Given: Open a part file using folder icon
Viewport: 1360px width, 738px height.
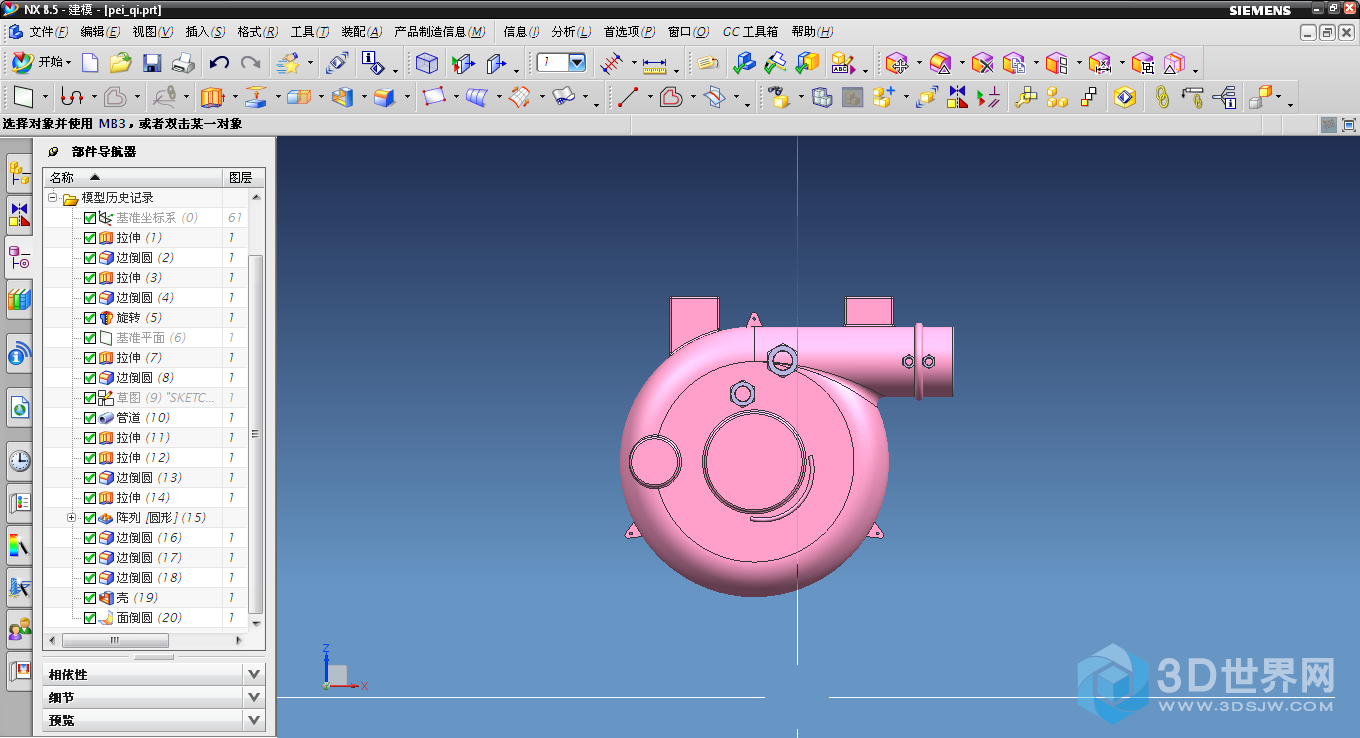Looking at the screenshot, I should [x=120, y=63].
